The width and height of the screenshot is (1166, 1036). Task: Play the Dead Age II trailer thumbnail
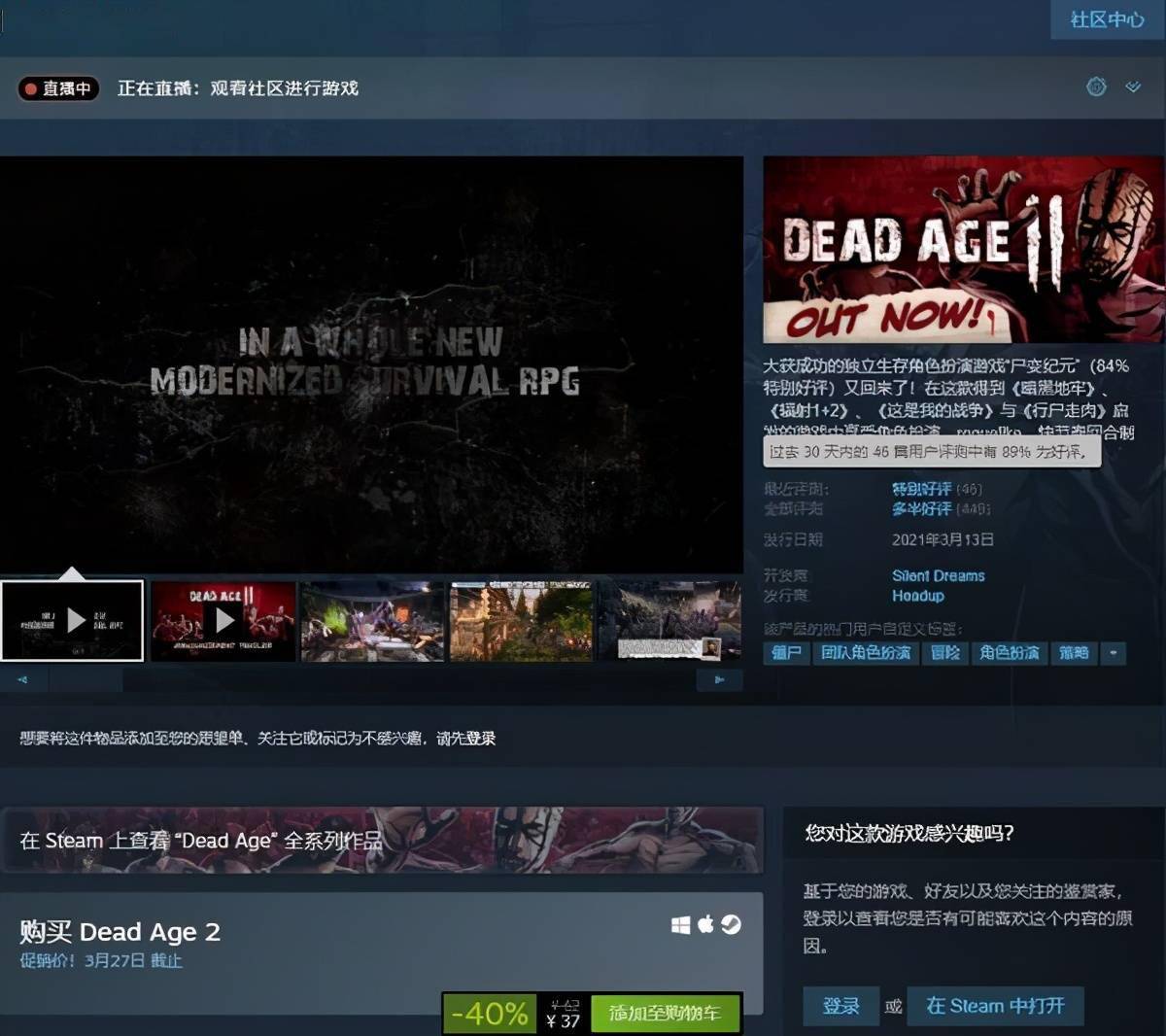(x=223, y=621)
